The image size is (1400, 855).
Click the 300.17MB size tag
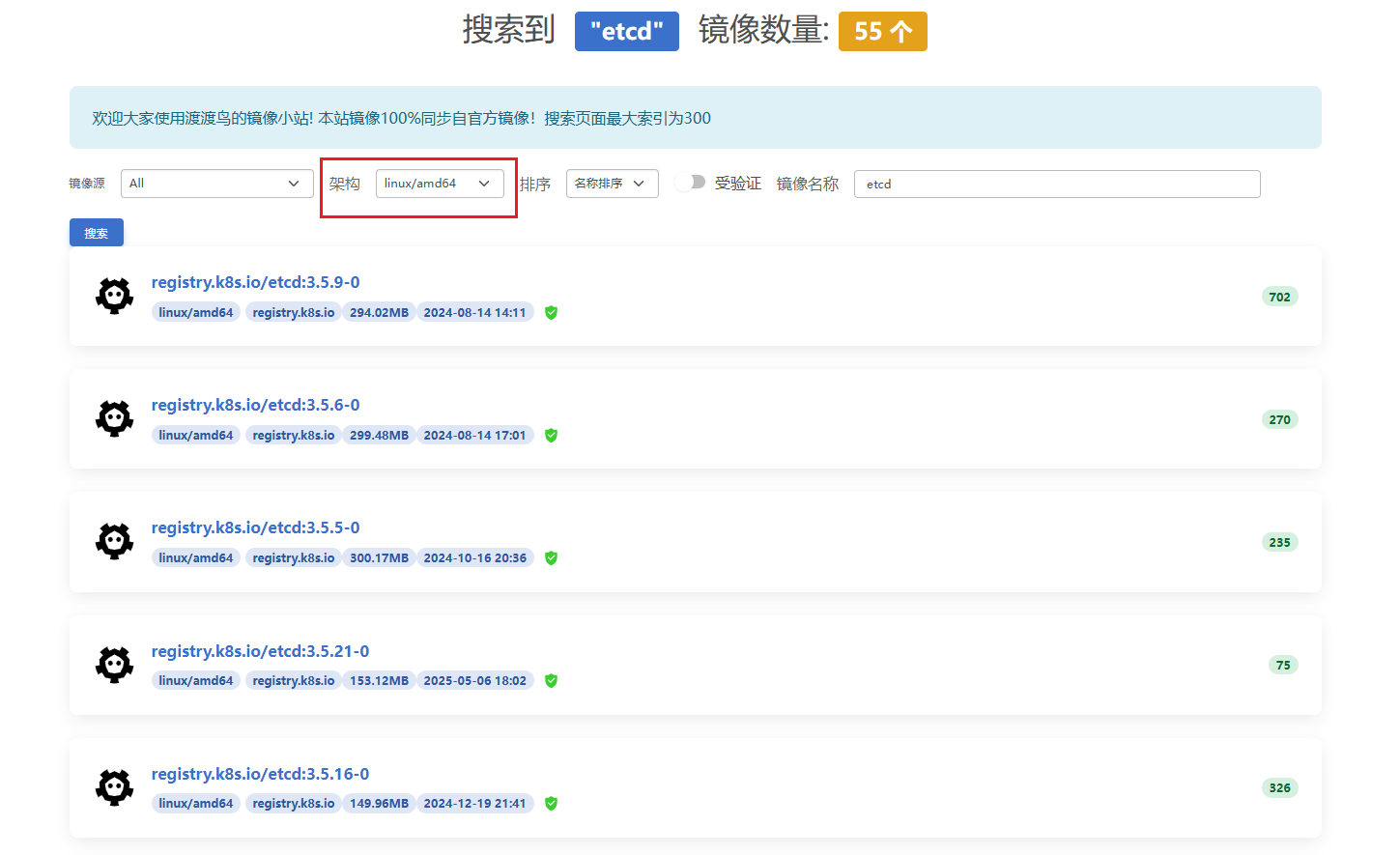click(379, 557)
